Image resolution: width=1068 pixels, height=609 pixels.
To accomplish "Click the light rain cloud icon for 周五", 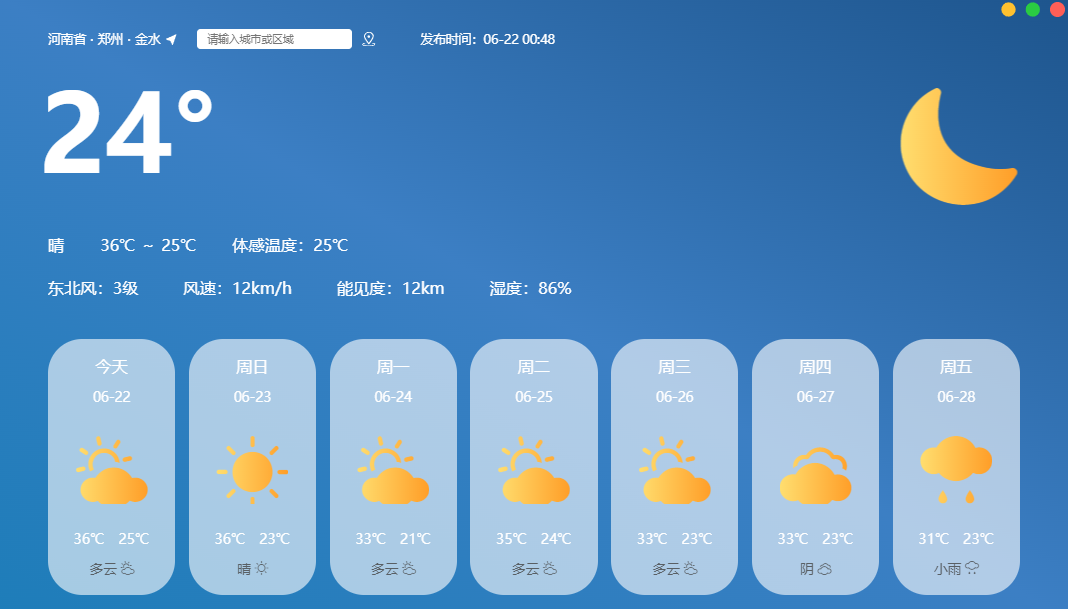I will coord(956,468).
